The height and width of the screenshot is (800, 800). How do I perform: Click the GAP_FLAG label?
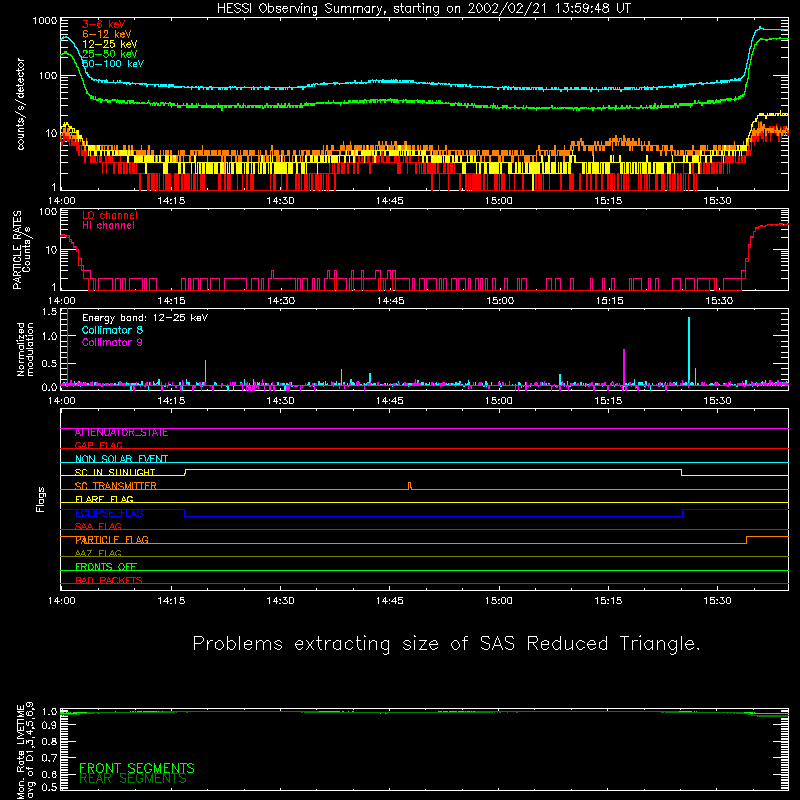(x=98, y=445)
